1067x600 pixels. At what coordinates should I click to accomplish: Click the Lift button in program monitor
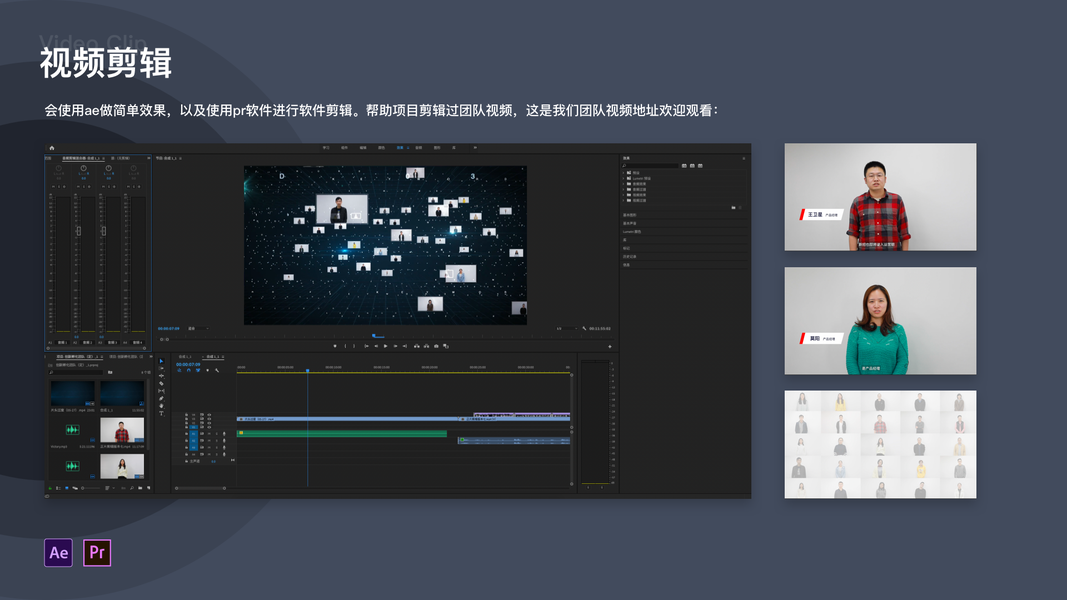[x=416, y=346]
